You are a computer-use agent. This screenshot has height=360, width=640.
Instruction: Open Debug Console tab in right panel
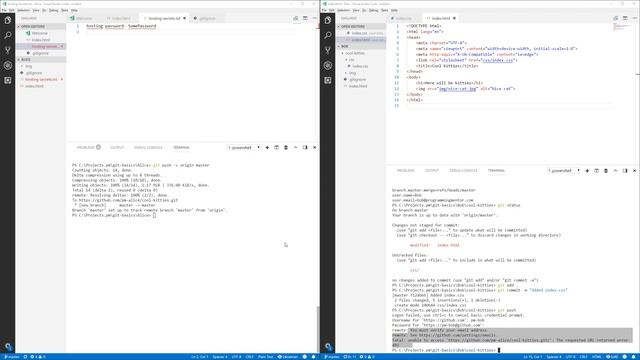[x=463, y=171]
